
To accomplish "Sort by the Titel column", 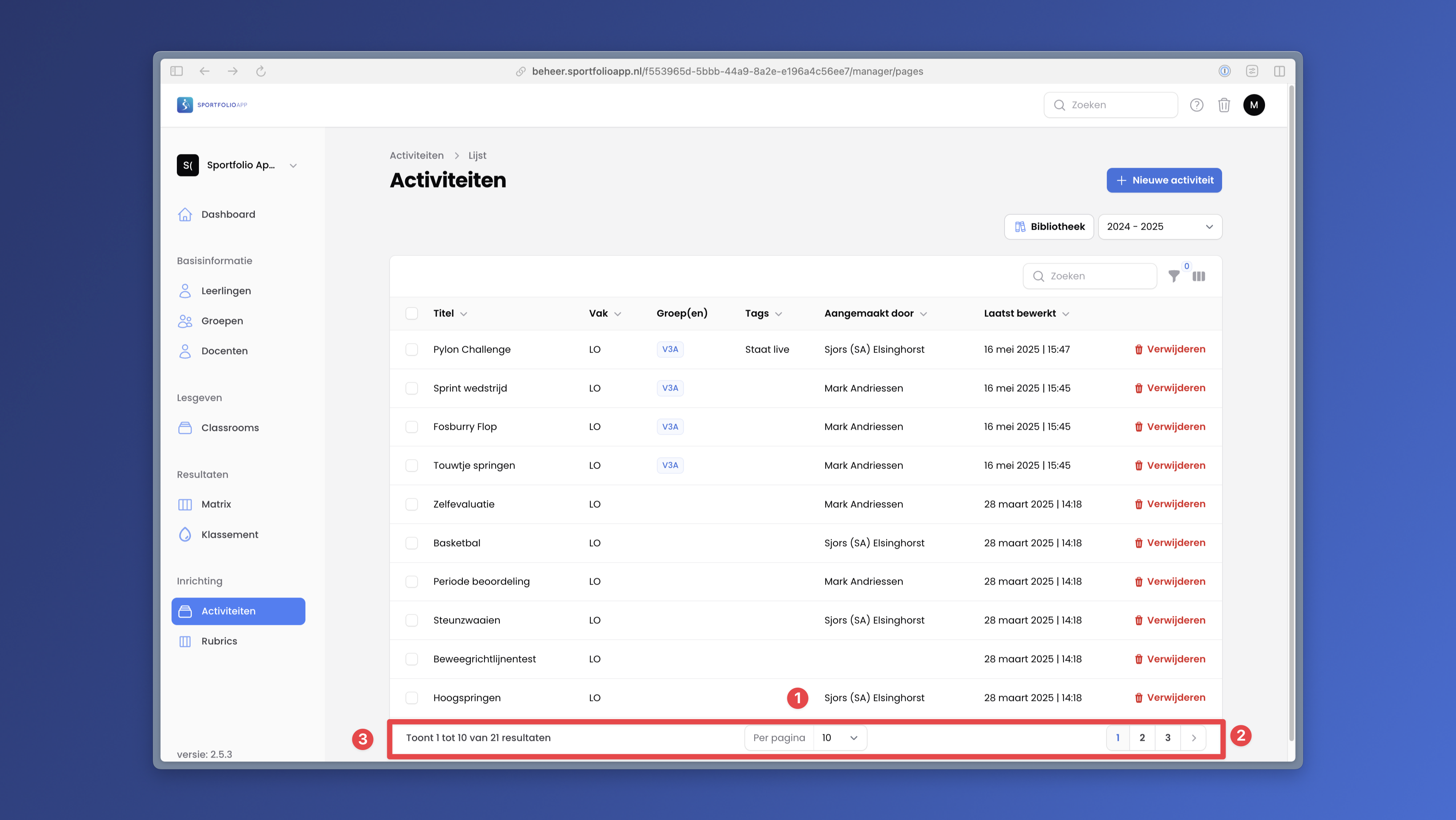I will coord(450,314).
